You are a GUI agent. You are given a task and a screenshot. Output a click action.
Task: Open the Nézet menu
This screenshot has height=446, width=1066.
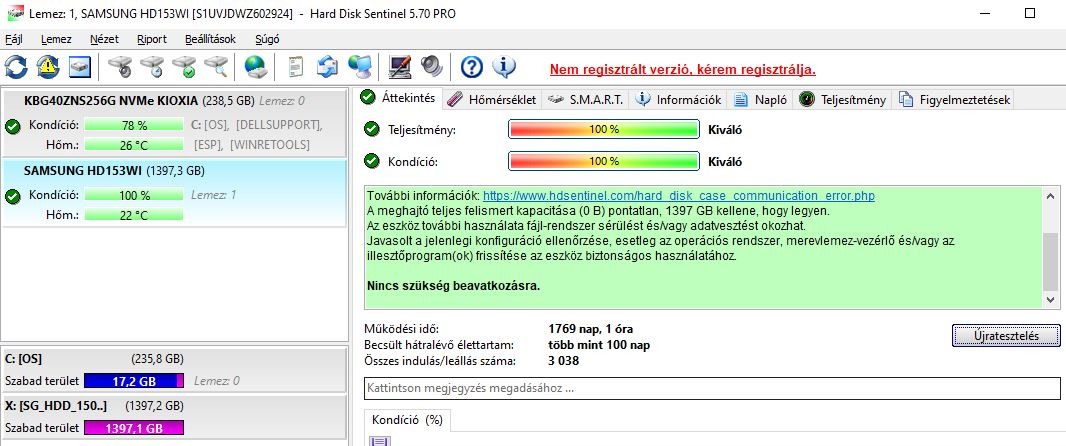[x=104, y=39]
